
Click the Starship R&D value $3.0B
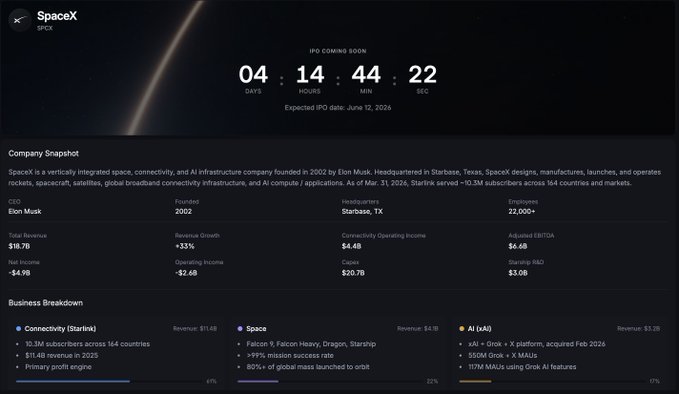(x=518, y=273)
